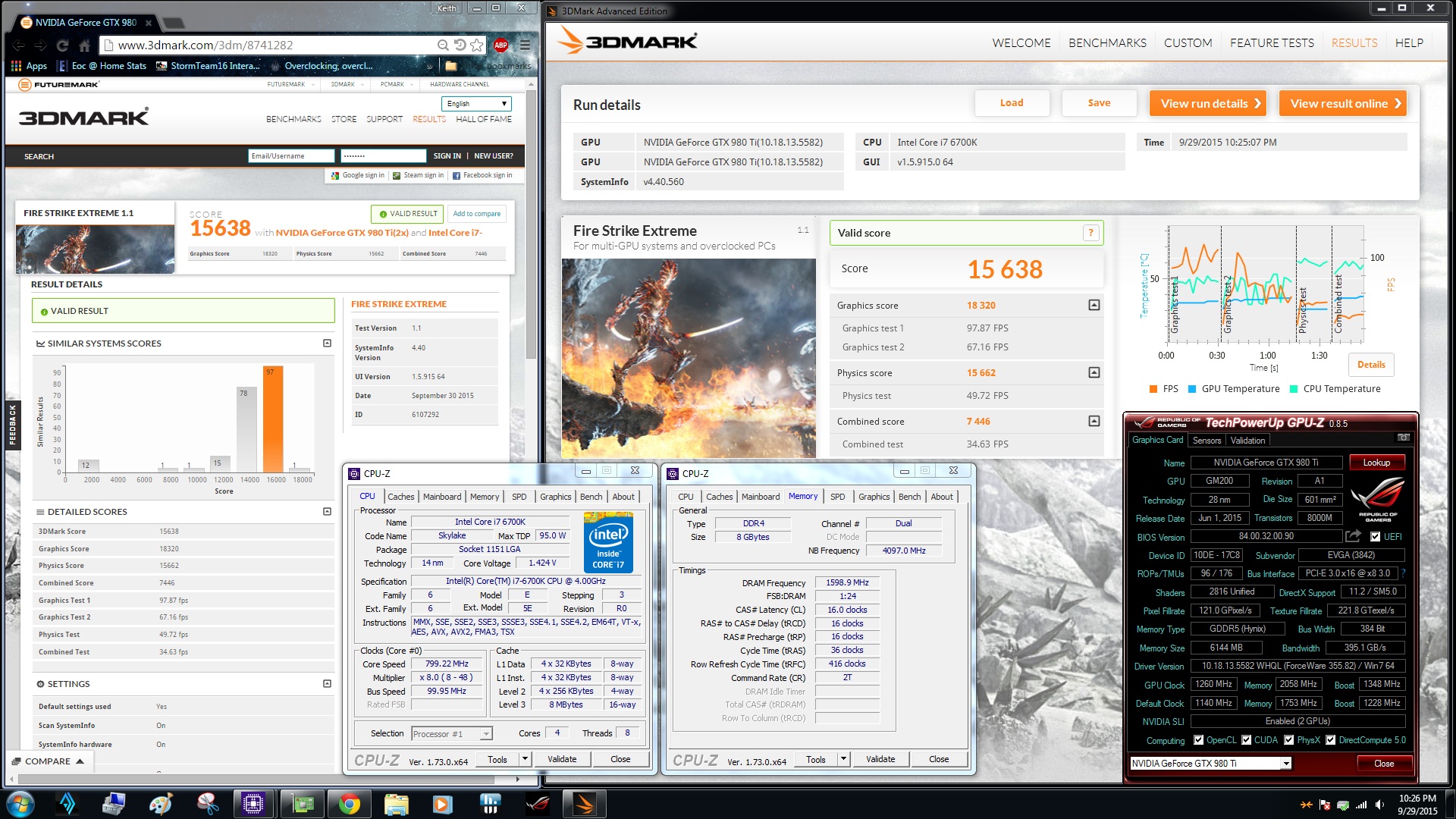Click the Google sign in icon link
This screenshot has width=1456, height=819.
pos(357,175)
